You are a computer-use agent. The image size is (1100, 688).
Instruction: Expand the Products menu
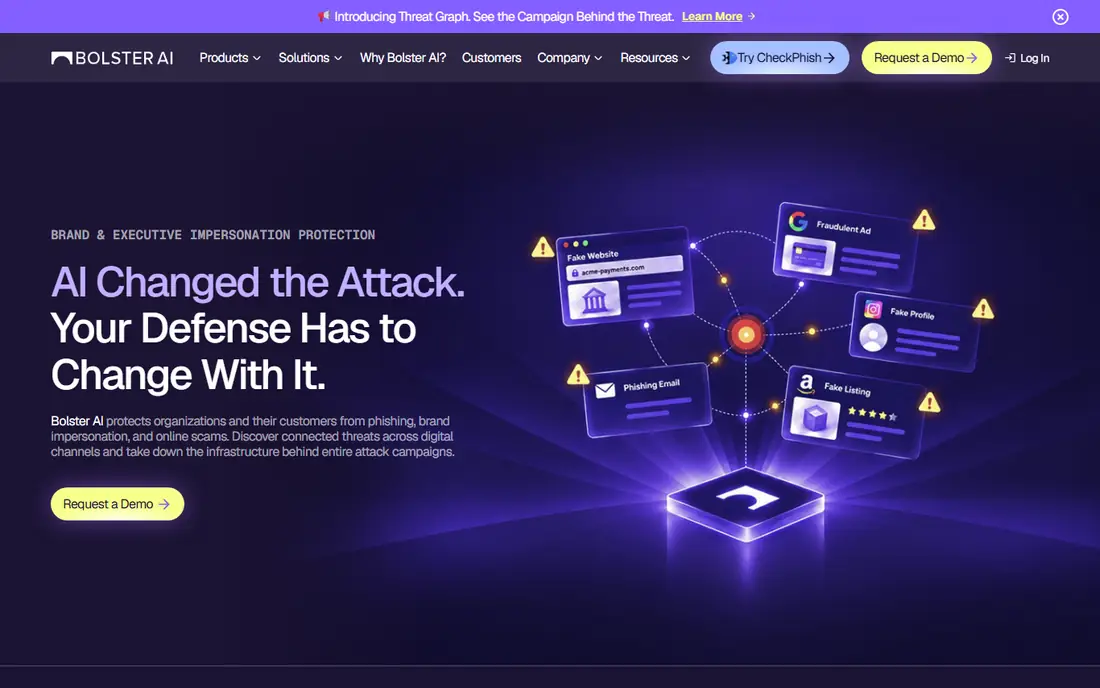point(230,58)
